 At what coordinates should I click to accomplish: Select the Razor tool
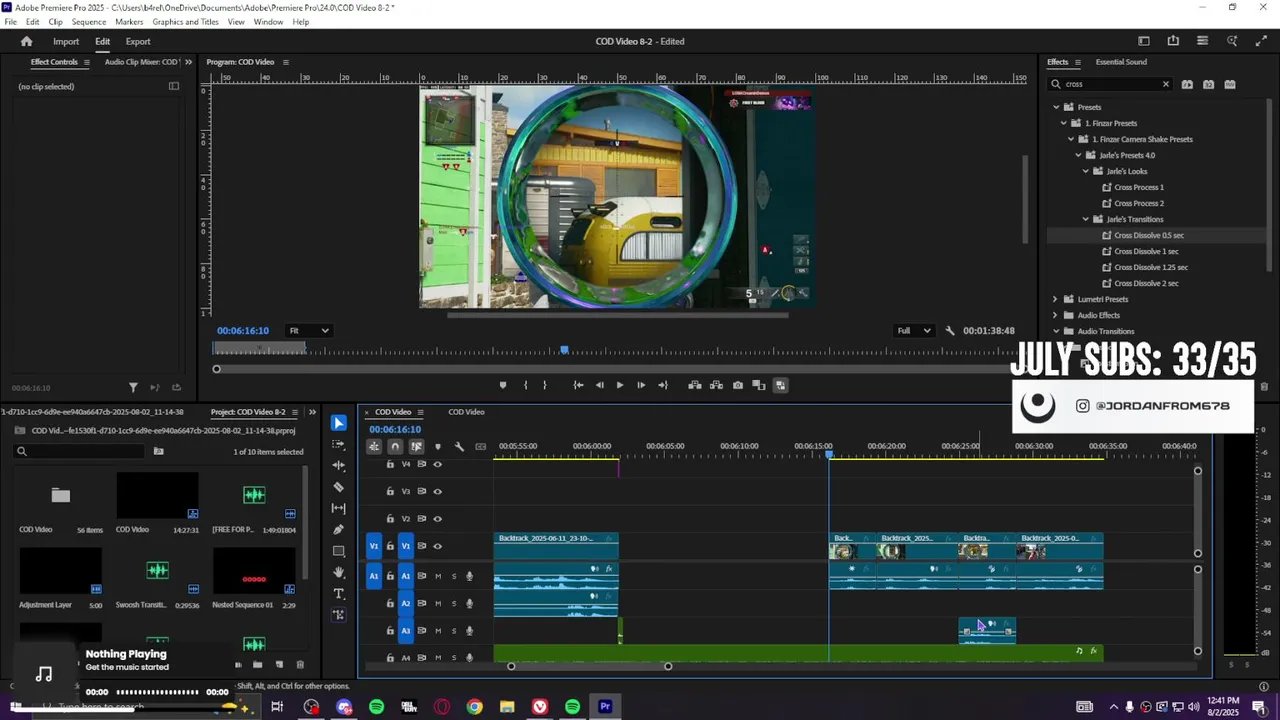[338, 487]
